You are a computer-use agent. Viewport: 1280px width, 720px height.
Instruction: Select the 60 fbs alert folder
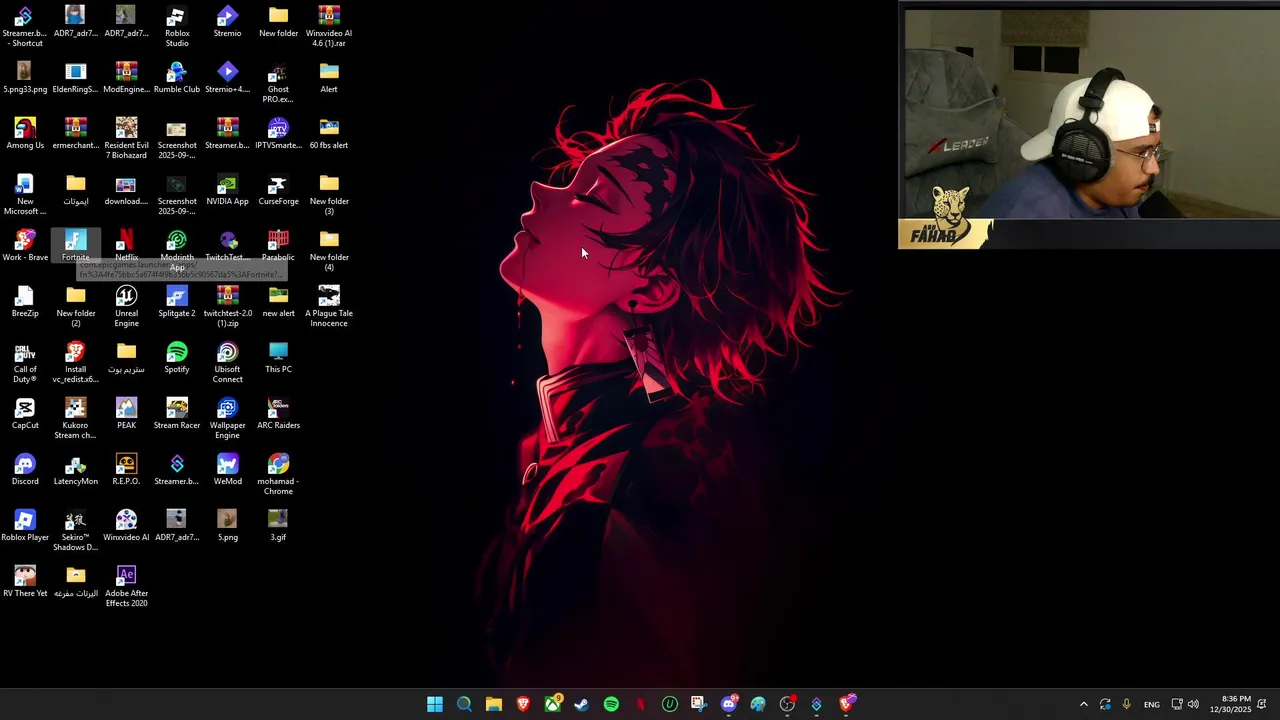pos(329,134)
